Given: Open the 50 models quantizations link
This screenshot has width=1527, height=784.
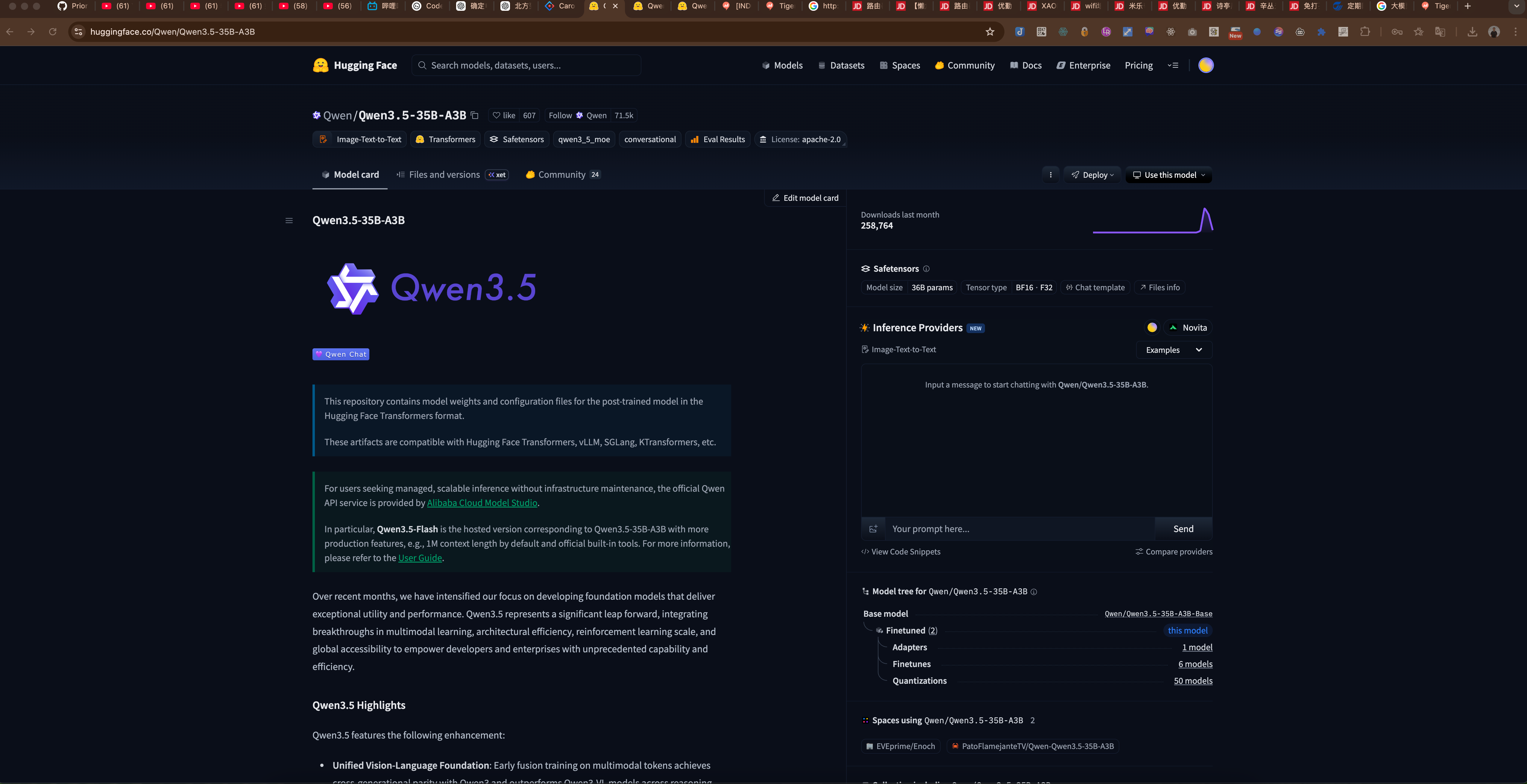Looking at the screenshot, I should point(1193,681).
